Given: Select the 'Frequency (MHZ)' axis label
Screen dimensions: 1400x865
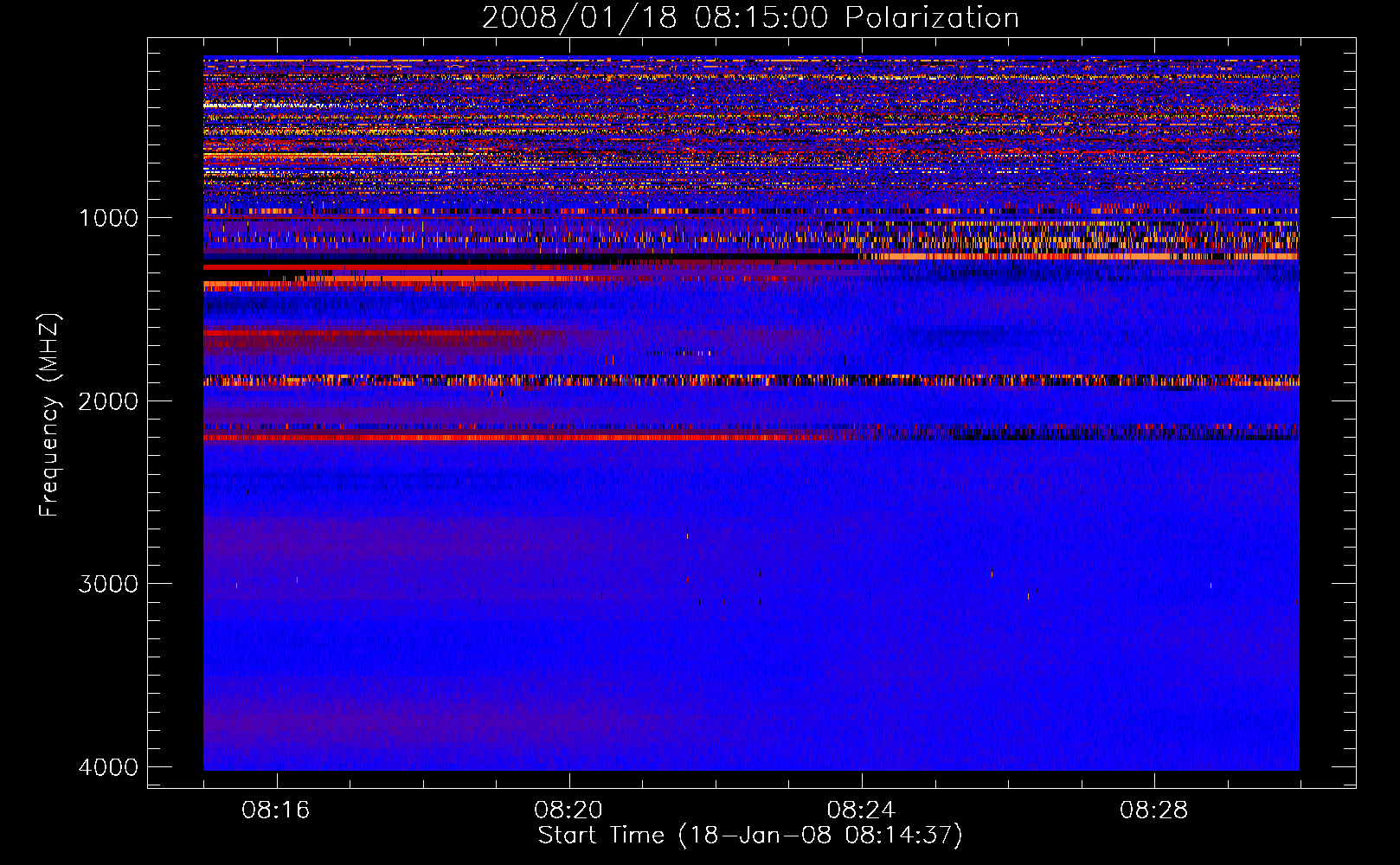Looking at the screenshot, I should [49, 415].
